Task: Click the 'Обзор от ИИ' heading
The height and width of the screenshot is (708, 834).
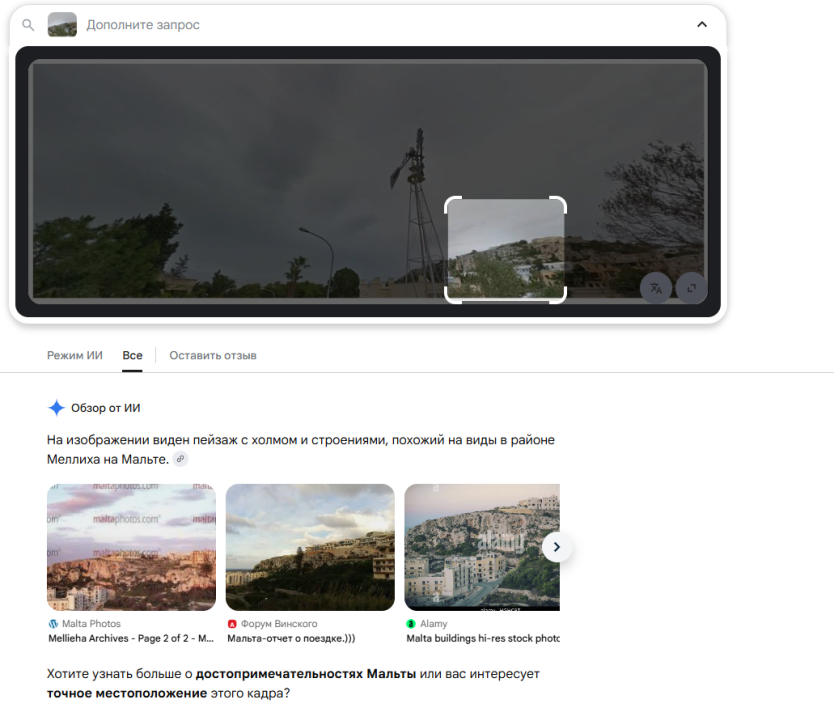Action: 105,408
